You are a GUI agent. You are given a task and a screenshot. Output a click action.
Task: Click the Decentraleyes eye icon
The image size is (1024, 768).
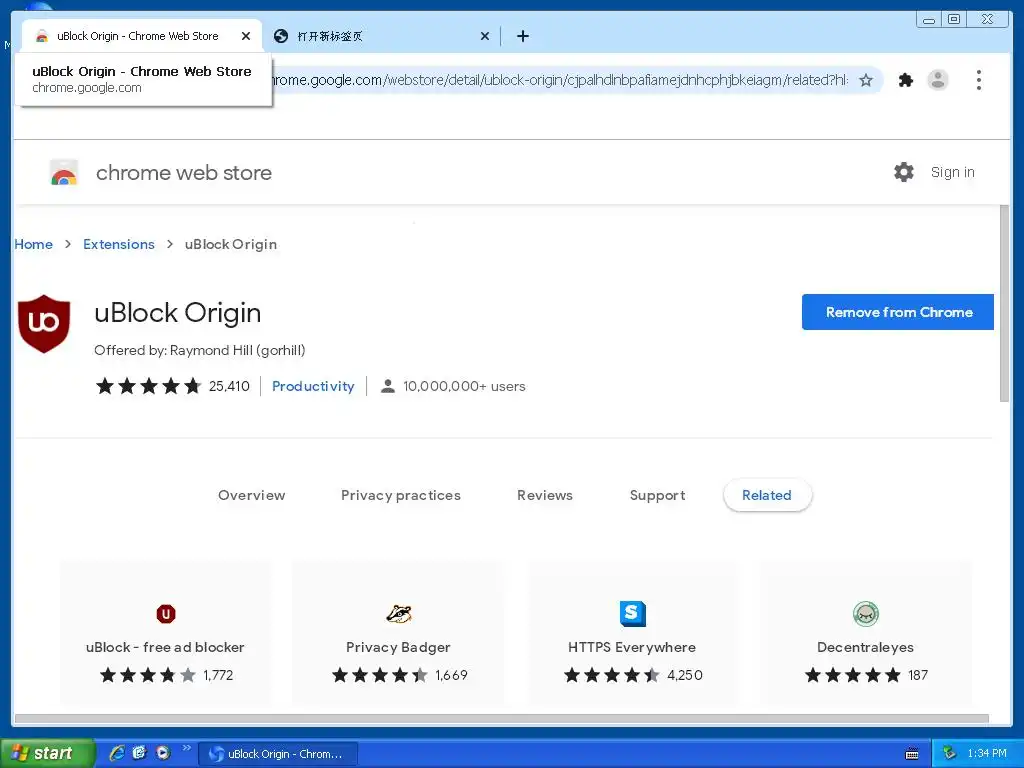[866, 614]
